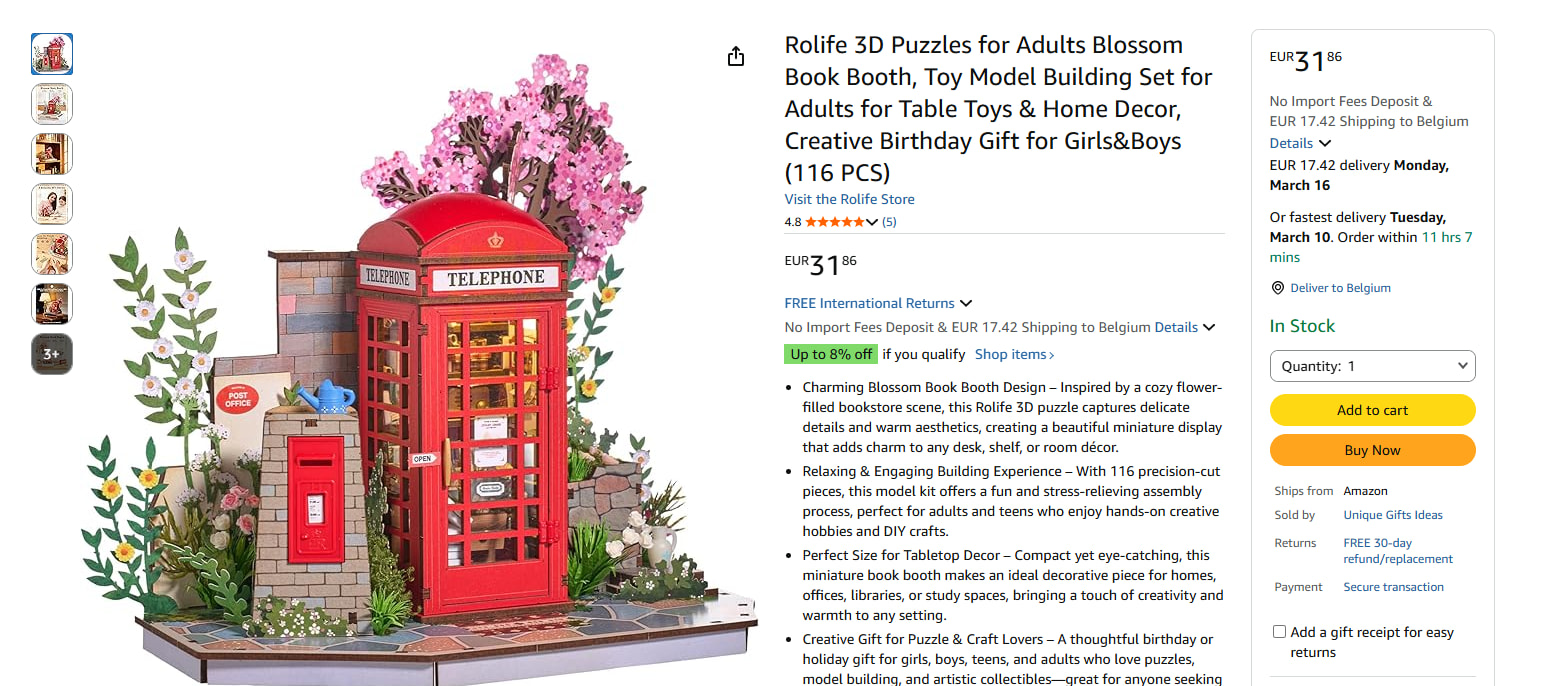
Task: Click the five-star rating icons
Action: [835, 222]
